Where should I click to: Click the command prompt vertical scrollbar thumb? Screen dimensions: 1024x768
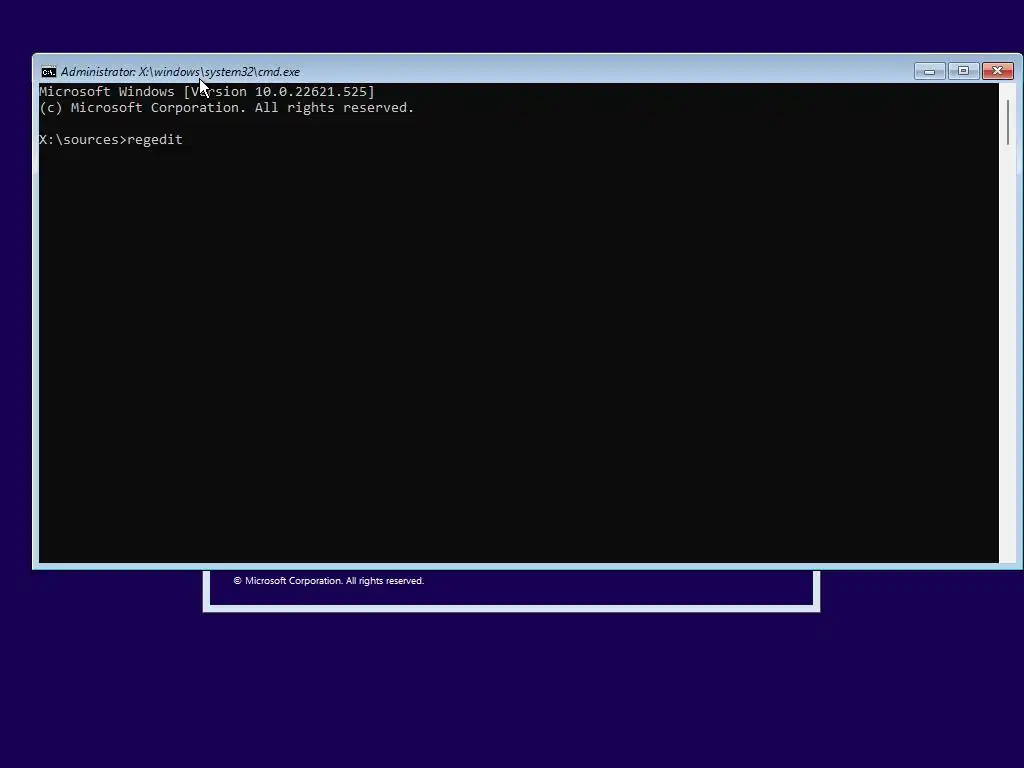[1008, 122]
